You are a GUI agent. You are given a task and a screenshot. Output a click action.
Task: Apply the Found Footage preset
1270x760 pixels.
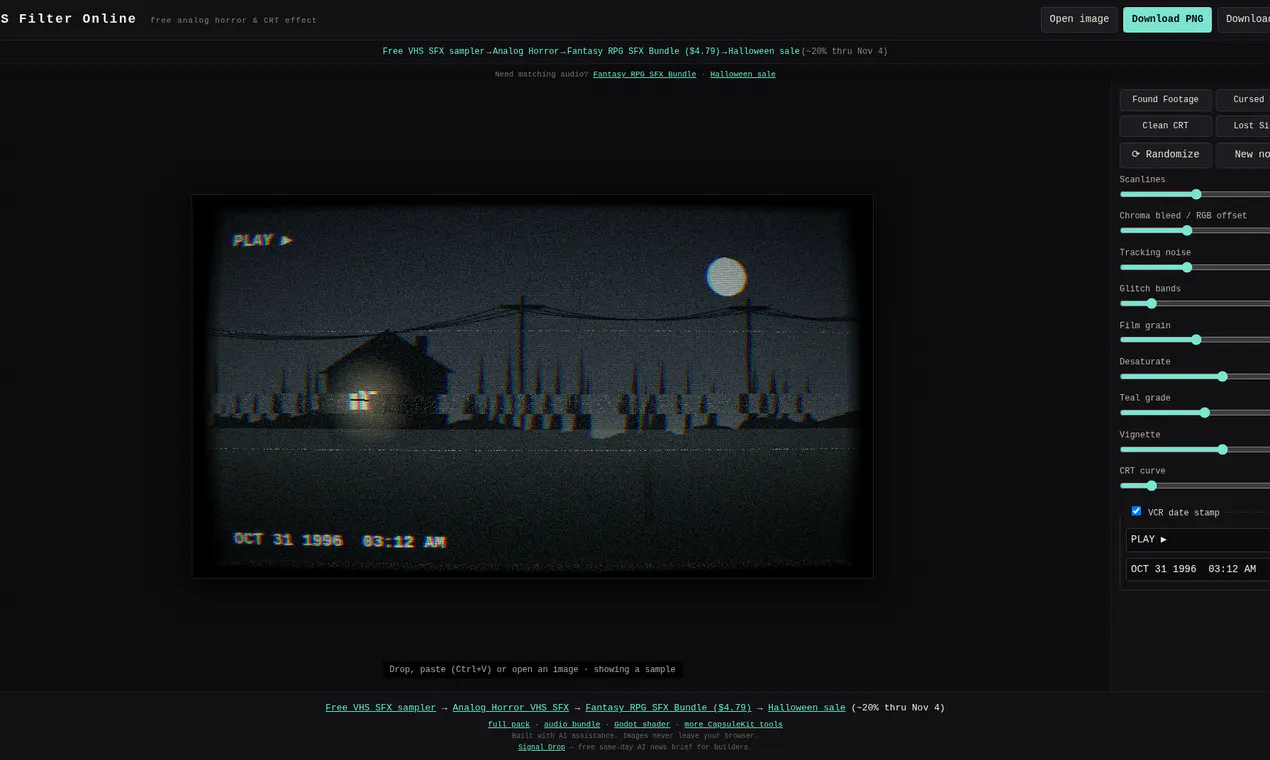[1165, 100]
